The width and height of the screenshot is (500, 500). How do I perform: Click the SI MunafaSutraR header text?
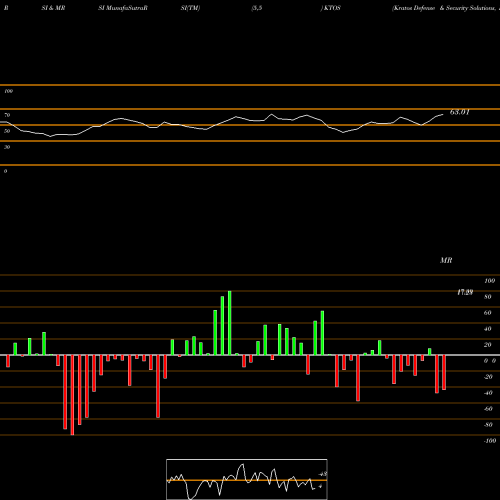pyautogui.click(x=123, y=8)
